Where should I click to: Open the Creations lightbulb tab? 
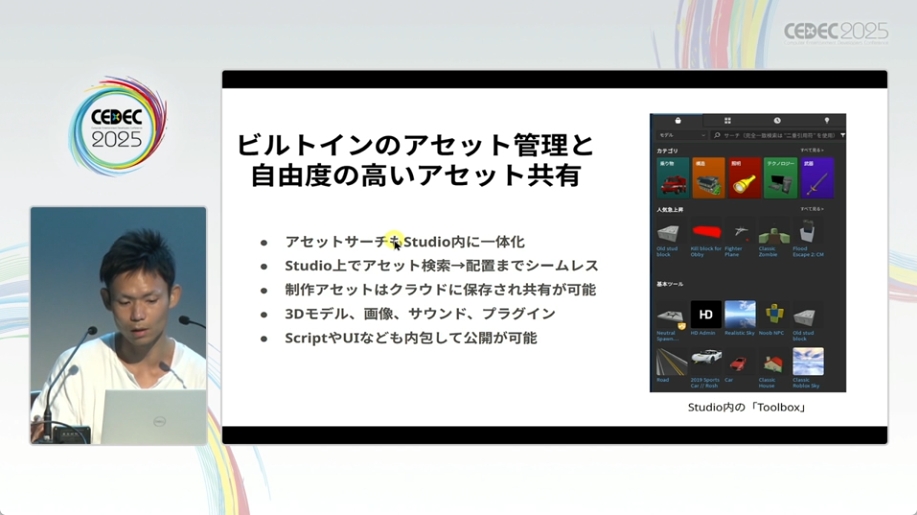click(826, 120)
